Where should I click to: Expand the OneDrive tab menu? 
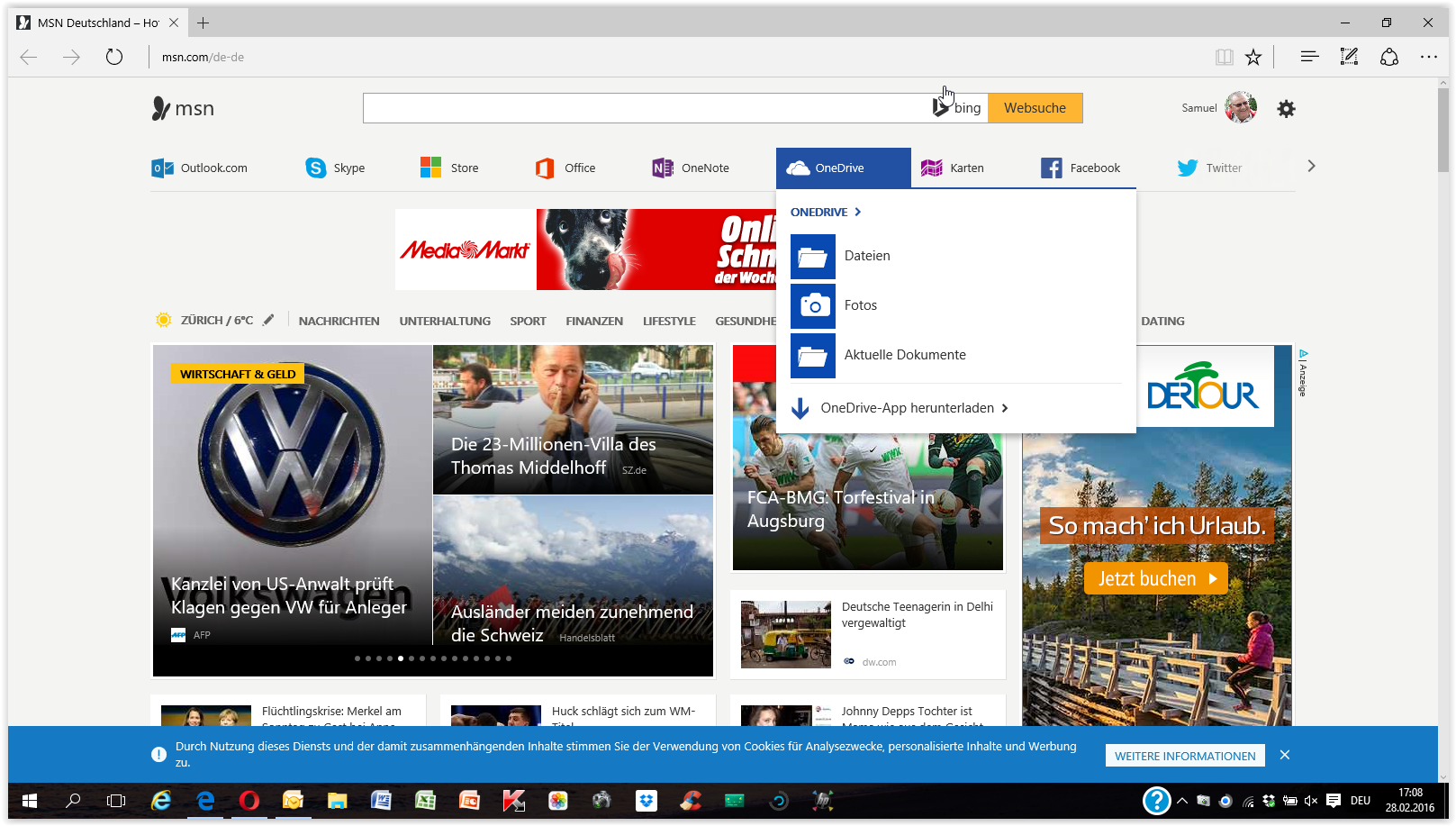(x=844, y=168)
